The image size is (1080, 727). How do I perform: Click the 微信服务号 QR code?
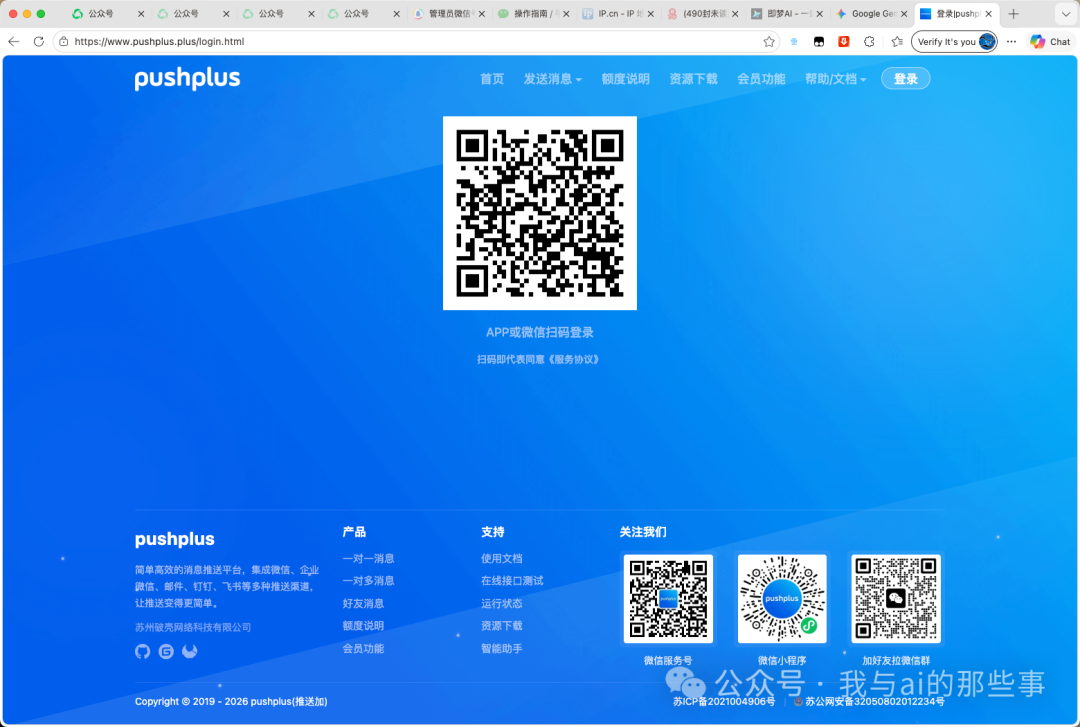coord(668,599)
